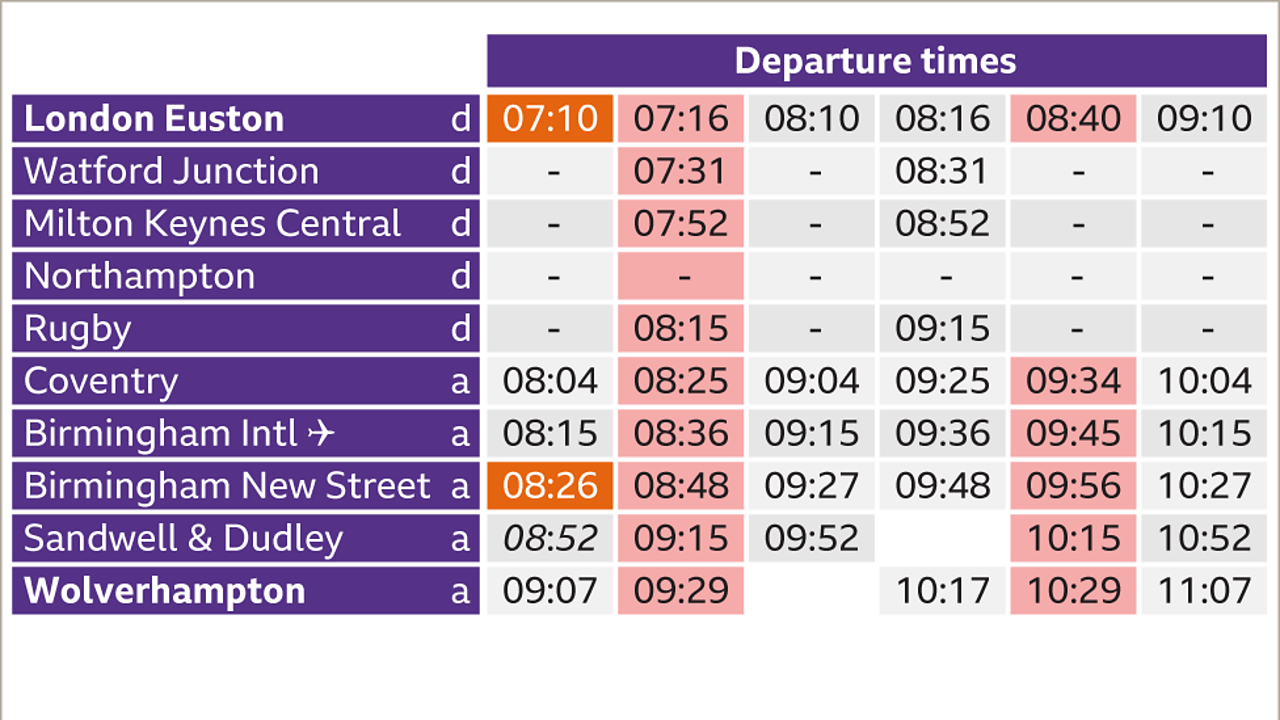Image resolution: width=1280 pixels, height=720 pixels.
Task: Click the 10:17 Wolverhampton arrival time
Action: tap(942, 591)
